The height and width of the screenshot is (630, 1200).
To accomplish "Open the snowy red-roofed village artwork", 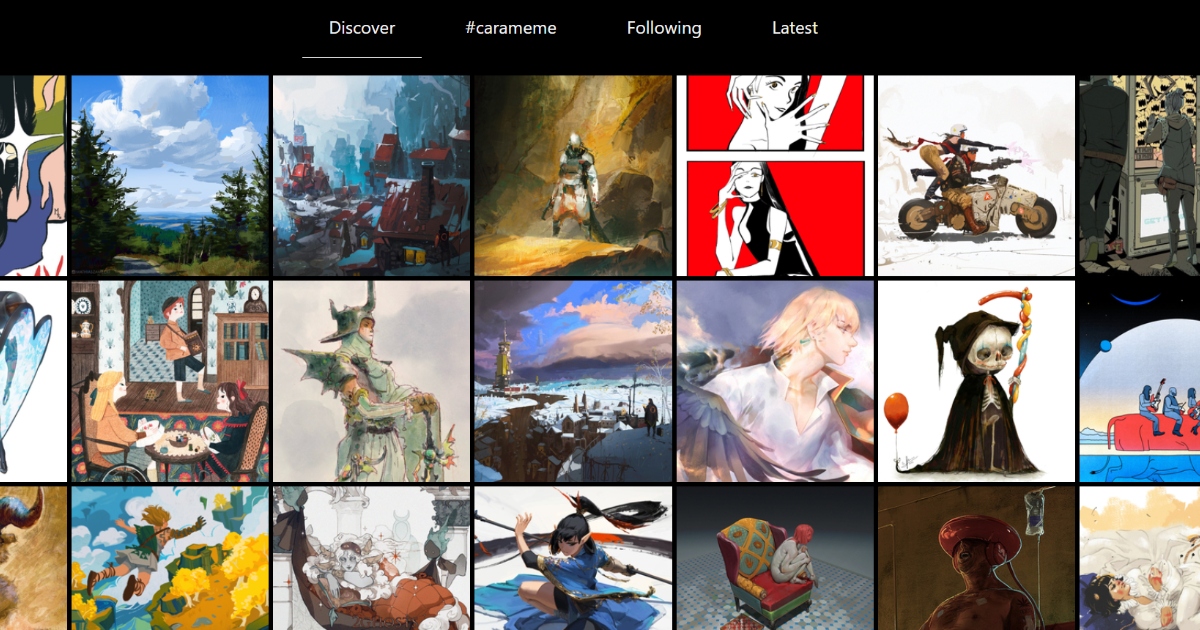I will click(371, 176).
